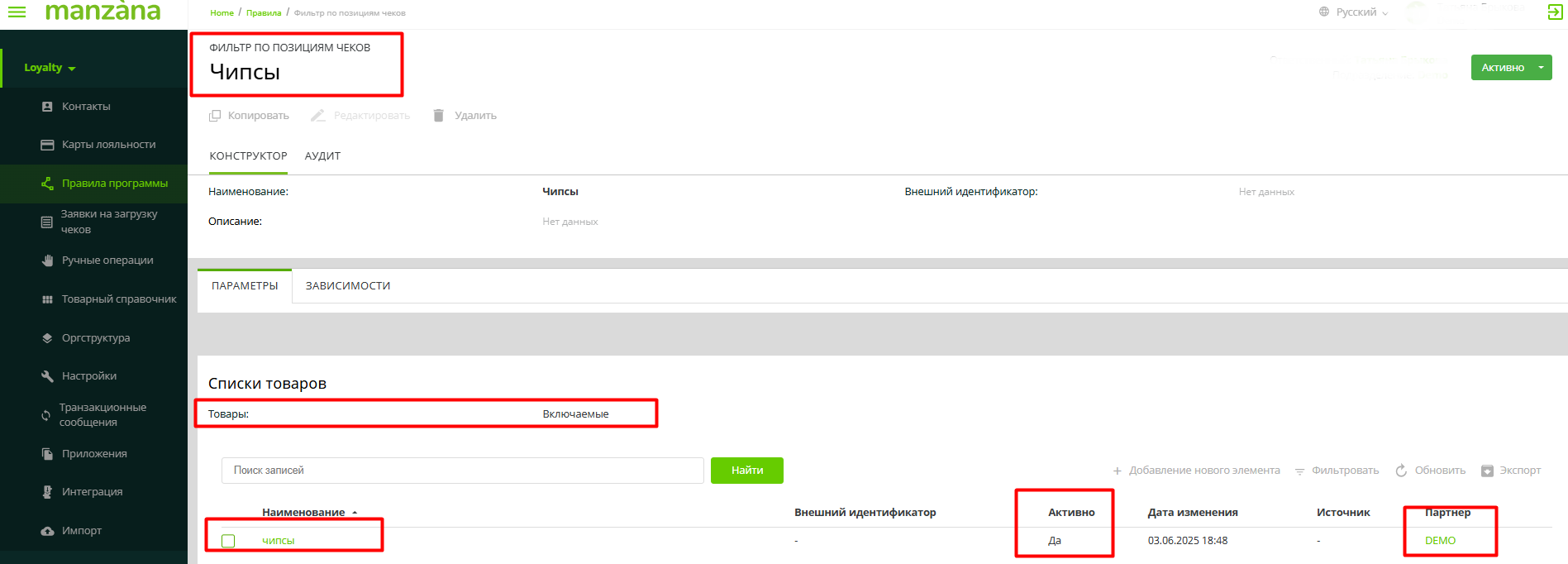Viewport: 1568px width, 564px height.
Task: Expand the Активно status button arrow
Action: (1541, 68)
